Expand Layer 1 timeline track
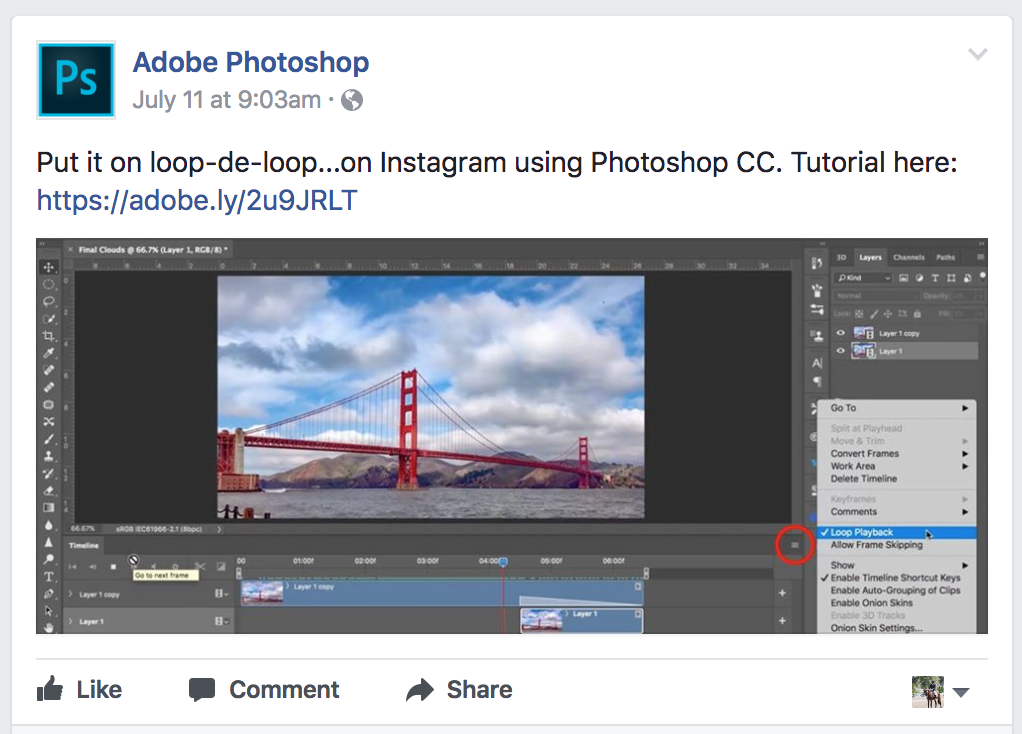 click(71, 621)
